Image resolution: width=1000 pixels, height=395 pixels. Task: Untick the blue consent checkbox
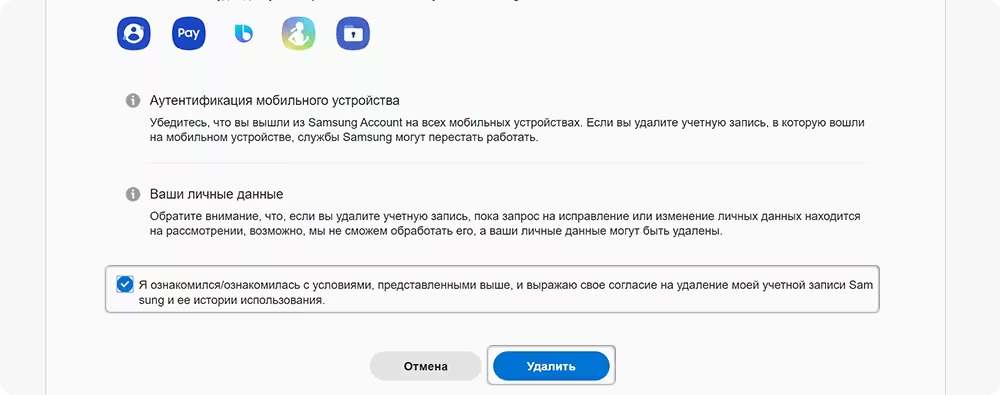click(124, 284)
